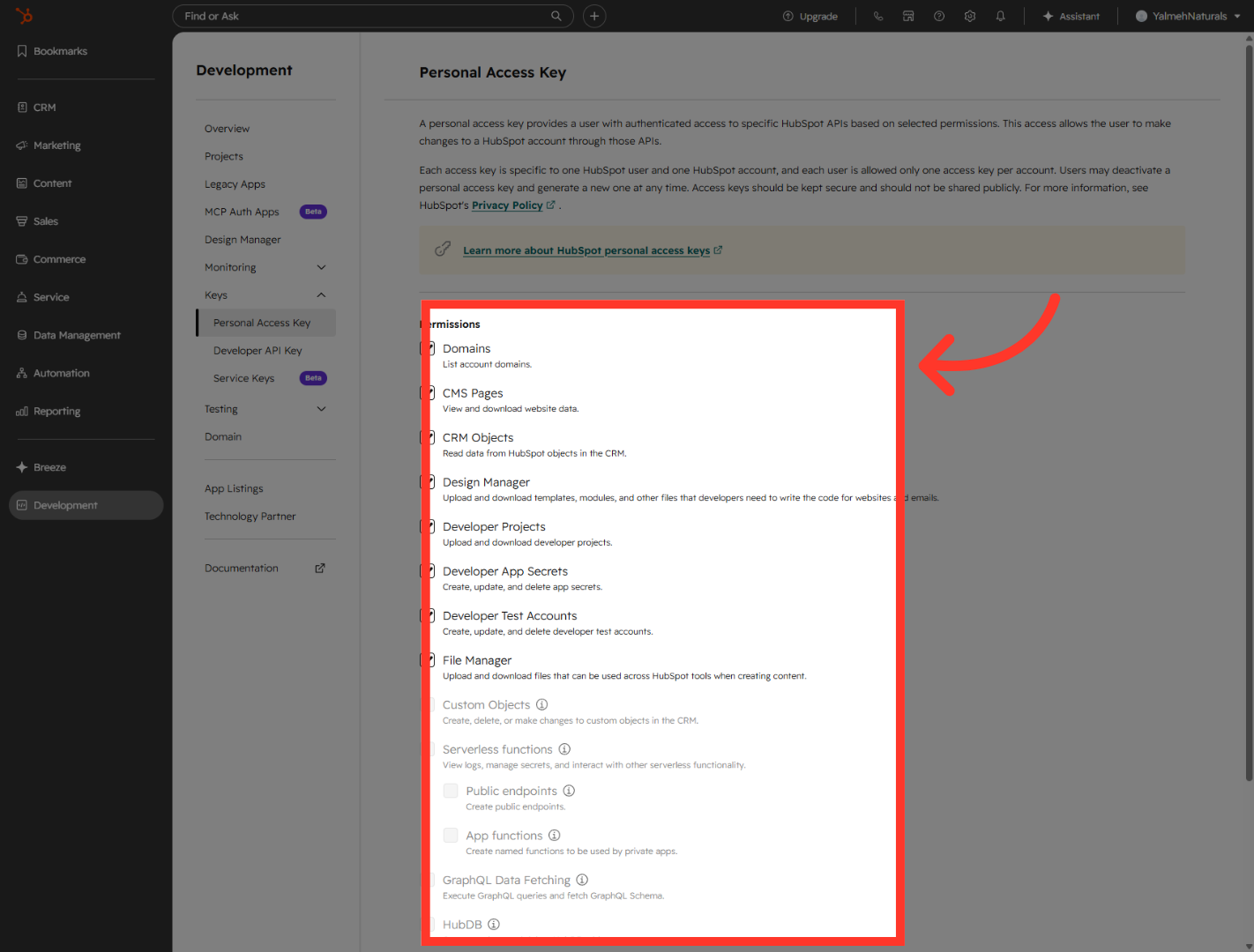Open the CRM sidebar item
Image resolution: width=1254 pixels, height=952 pixels.
[36, 108]
